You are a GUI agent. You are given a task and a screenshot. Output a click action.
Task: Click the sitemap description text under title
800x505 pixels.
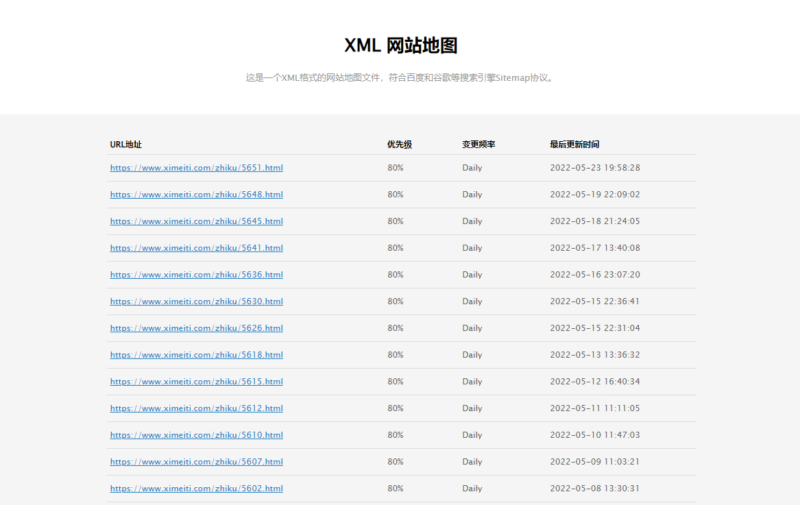pyautogui.click(x=400, y=77)
